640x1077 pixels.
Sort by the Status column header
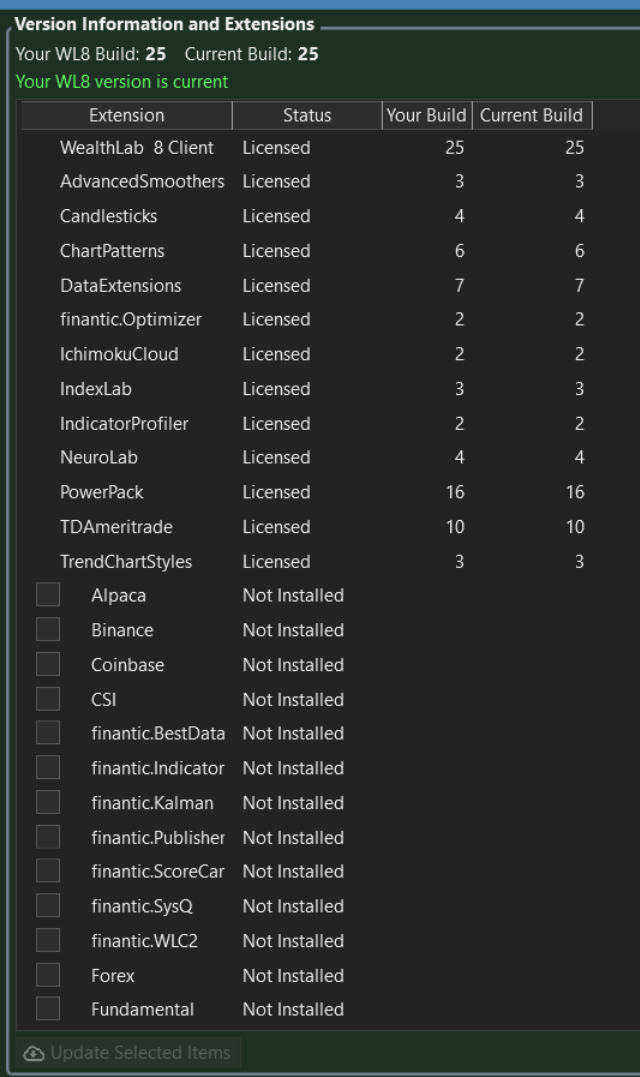click(307, 115)
